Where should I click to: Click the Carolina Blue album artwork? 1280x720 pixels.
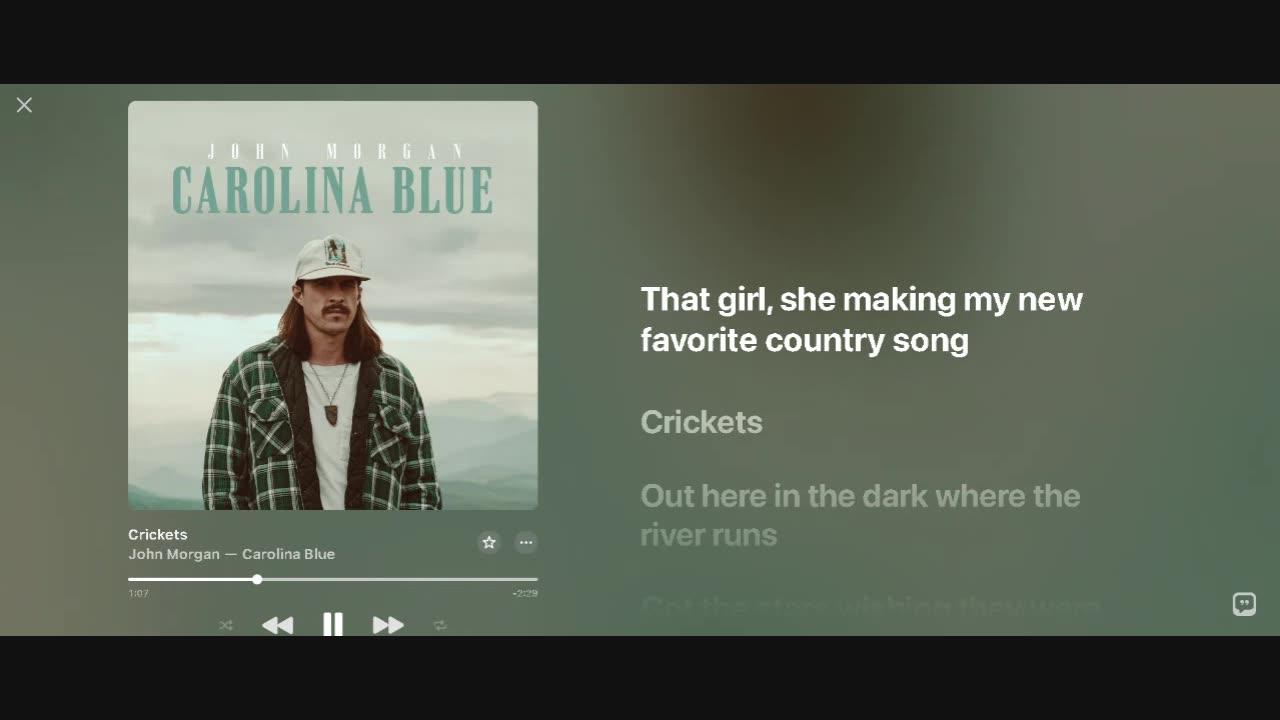tap(333, 305)
